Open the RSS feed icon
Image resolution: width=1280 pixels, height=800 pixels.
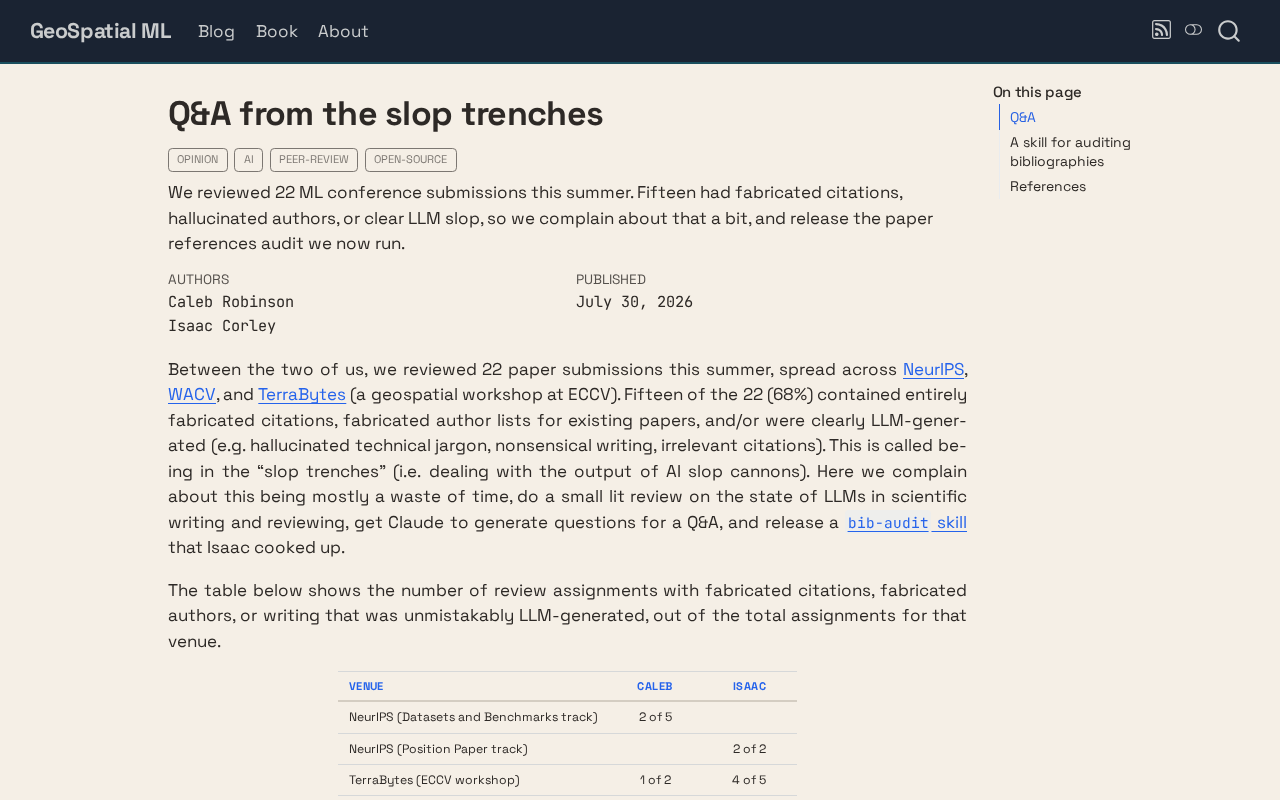point(1161,30)
